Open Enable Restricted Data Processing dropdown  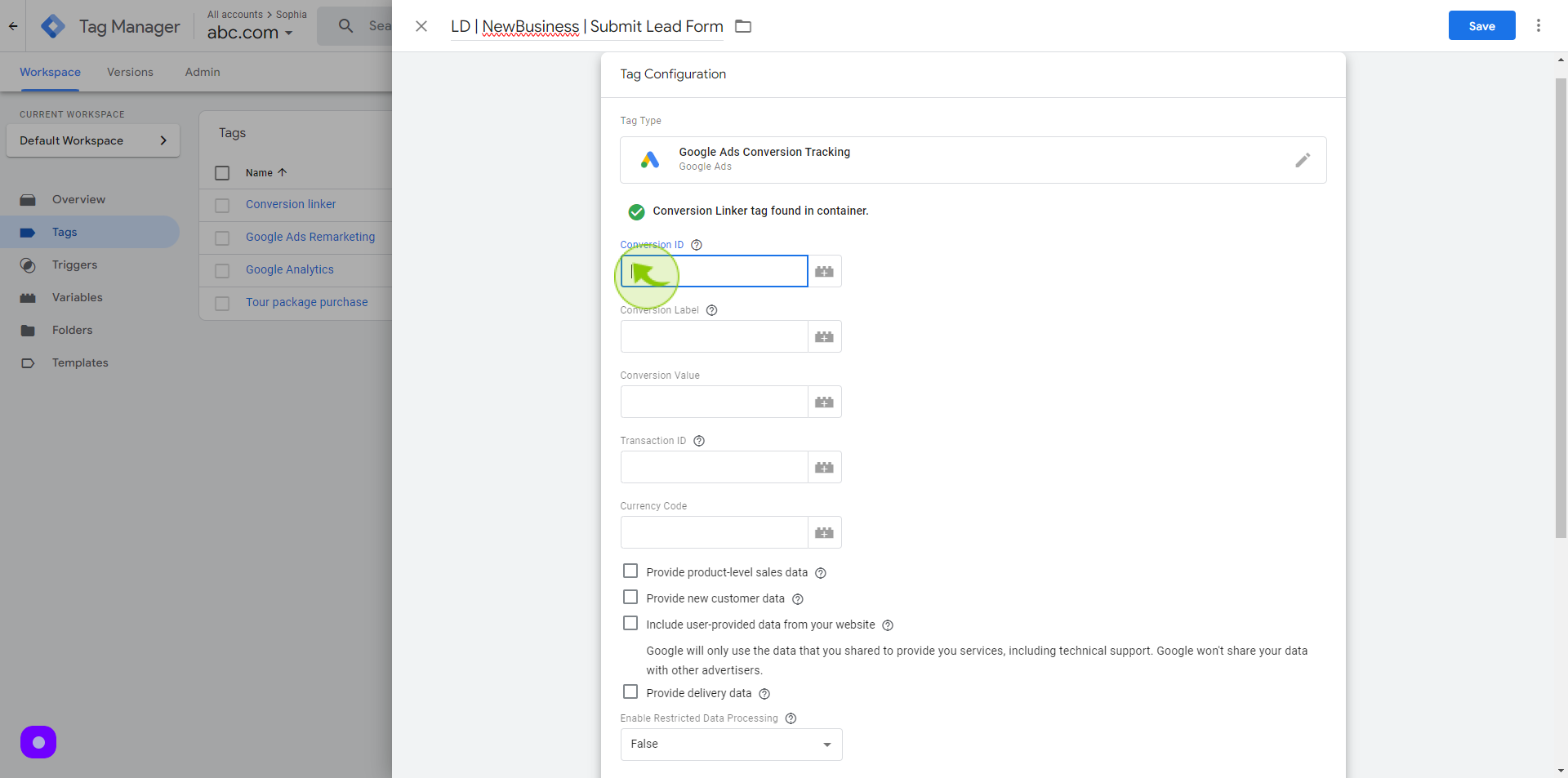(731, 745)
